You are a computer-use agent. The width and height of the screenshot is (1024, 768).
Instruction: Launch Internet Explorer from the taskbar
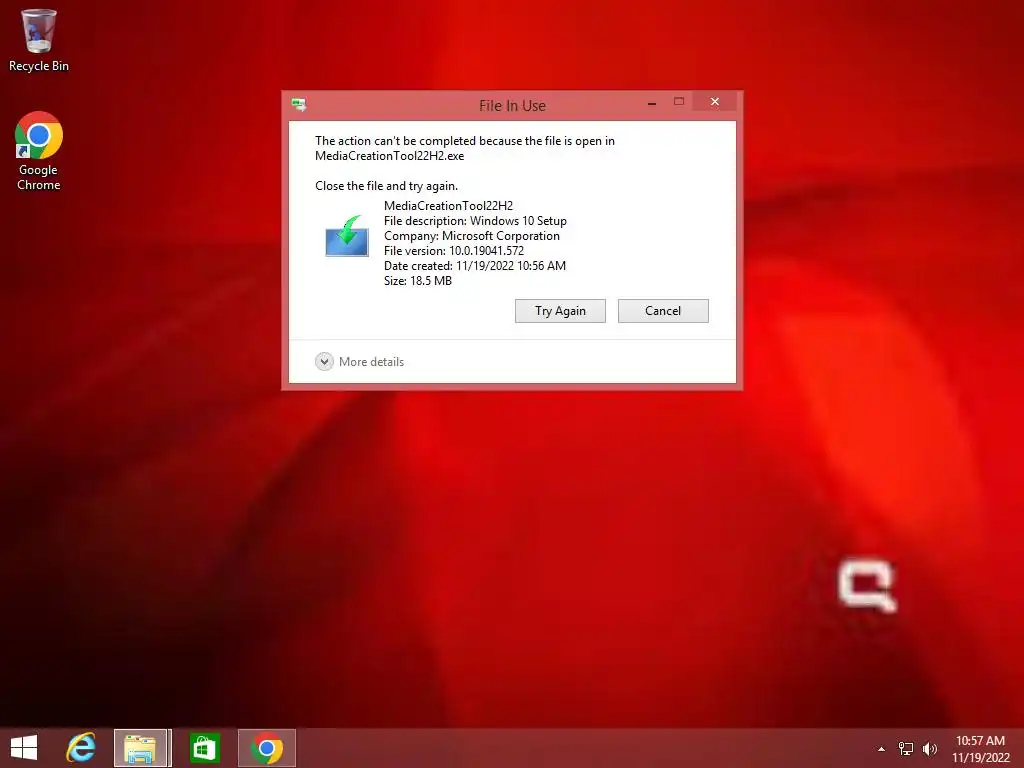click(x=81, y=748)
